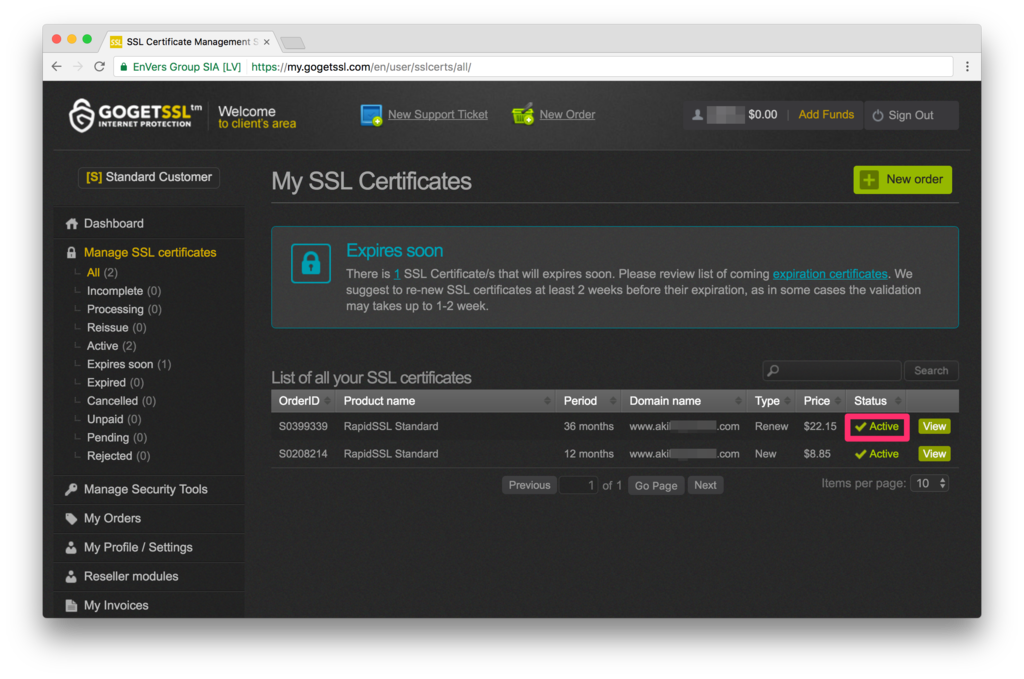
Task: Click the $0.00 balance
Action: (x=762, y=115)
